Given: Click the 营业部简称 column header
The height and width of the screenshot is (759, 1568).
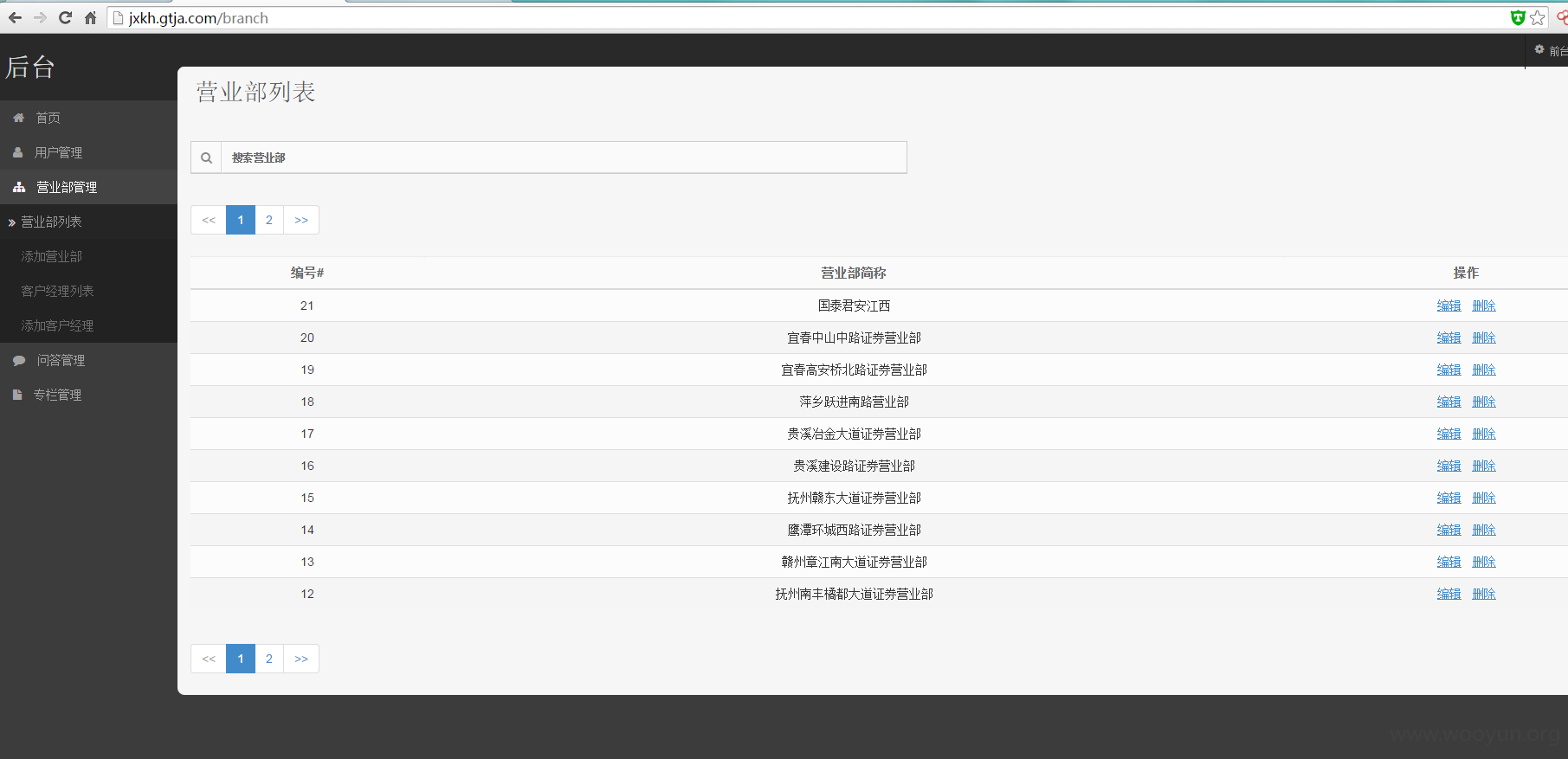Looking at the screenshot, I should point(854,273).
